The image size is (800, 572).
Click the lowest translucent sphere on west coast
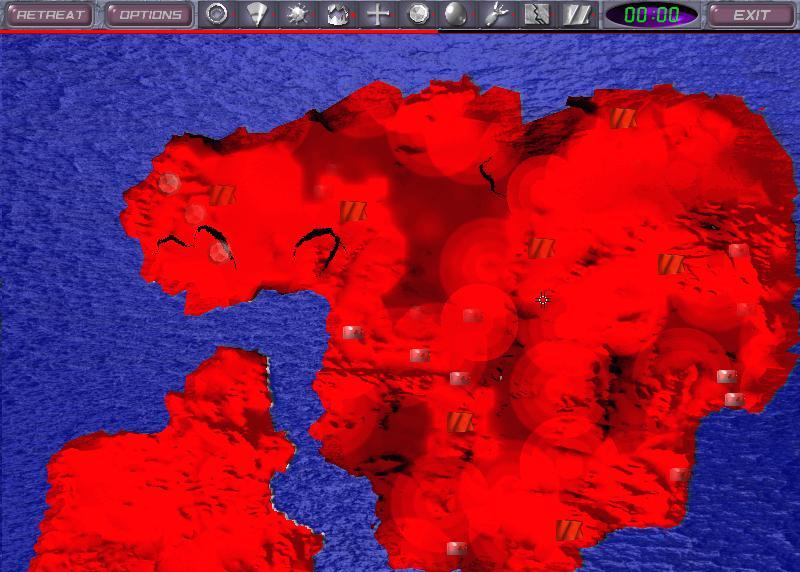(x=219, y=252)
